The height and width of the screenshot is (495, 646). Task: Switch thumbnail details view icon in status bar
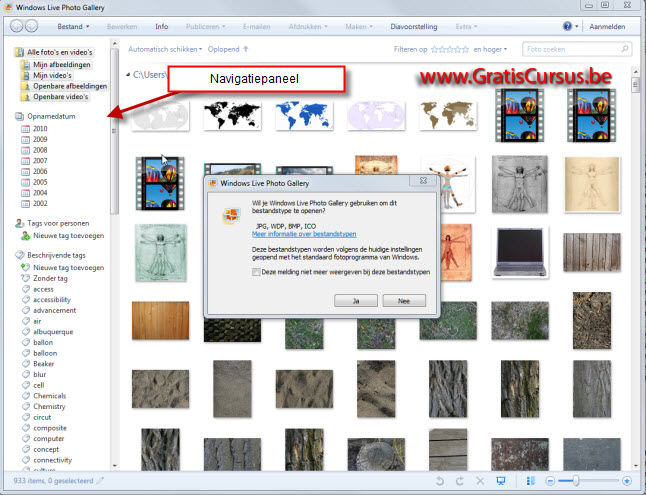click(x=531, y=481)
